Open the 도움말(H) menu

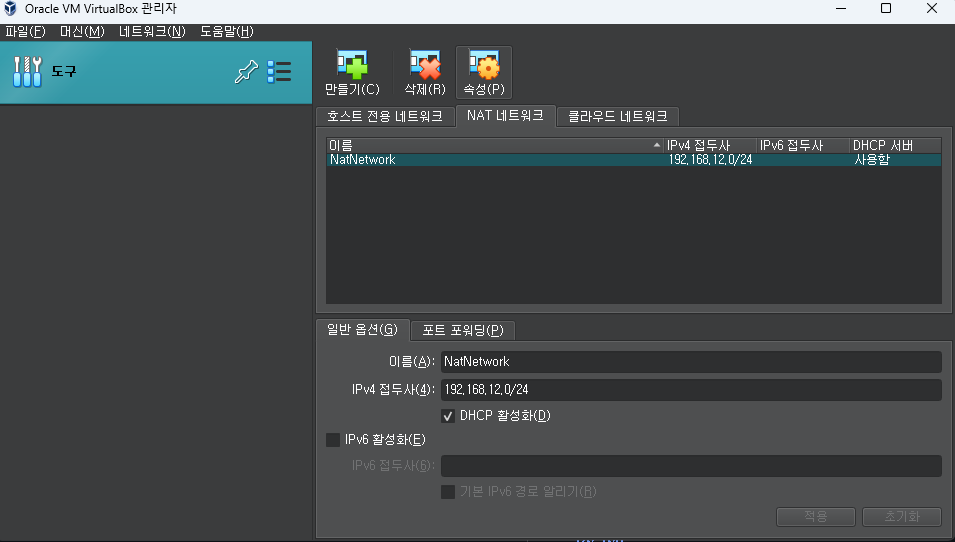(227, 32)
